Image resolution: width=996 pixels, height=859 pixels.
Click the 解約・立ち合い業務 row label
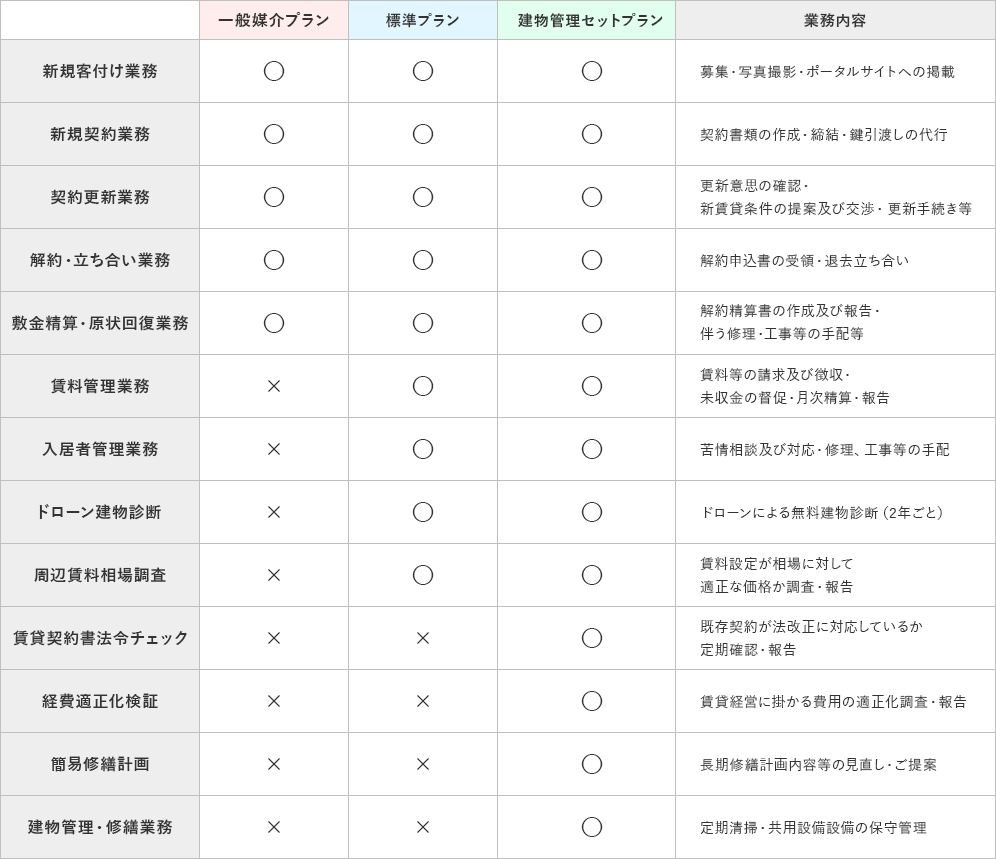[x=100, y=260]
